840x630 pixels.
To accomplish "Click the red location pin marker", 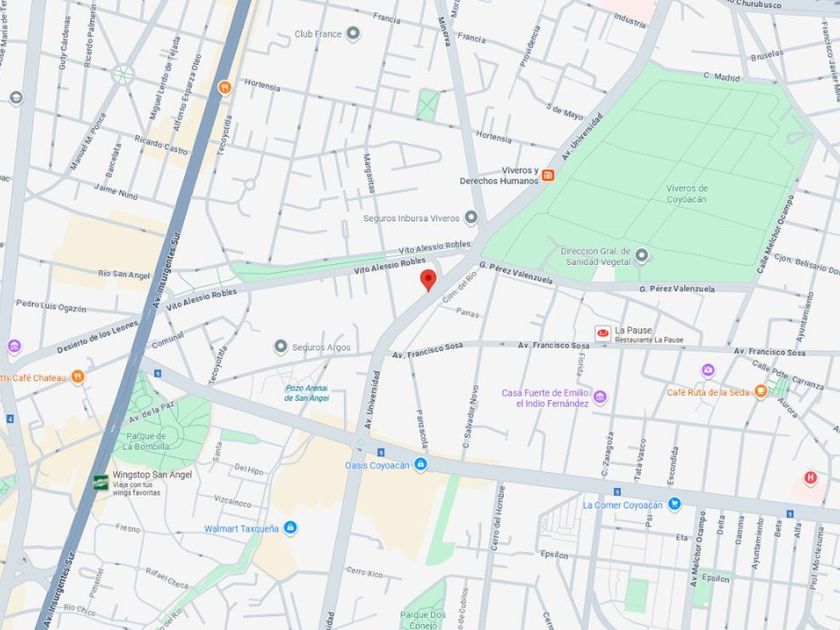I will [428, 280].
